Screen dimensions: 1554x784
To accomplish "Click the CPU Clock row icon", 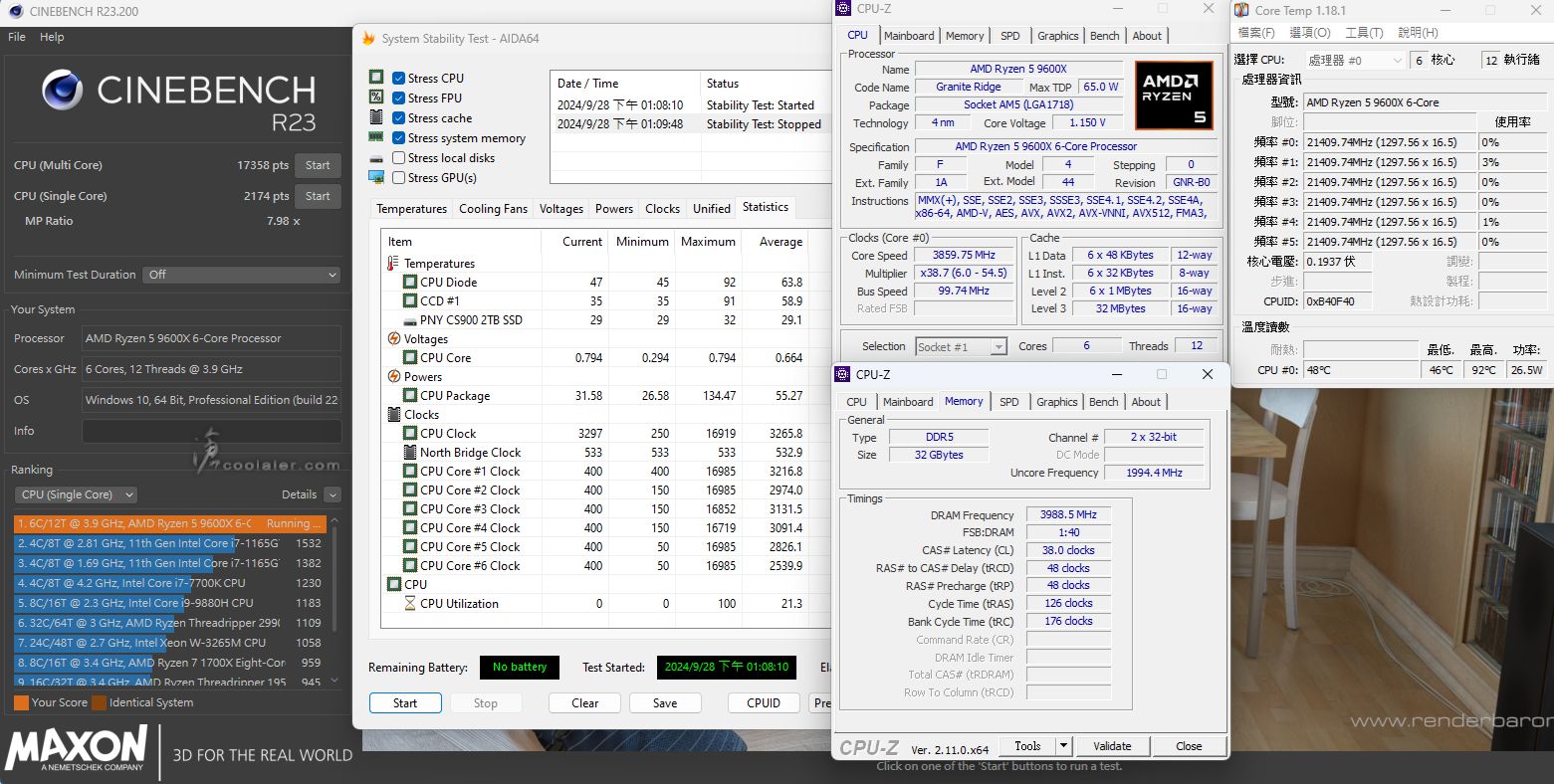I will coord(410,434).
